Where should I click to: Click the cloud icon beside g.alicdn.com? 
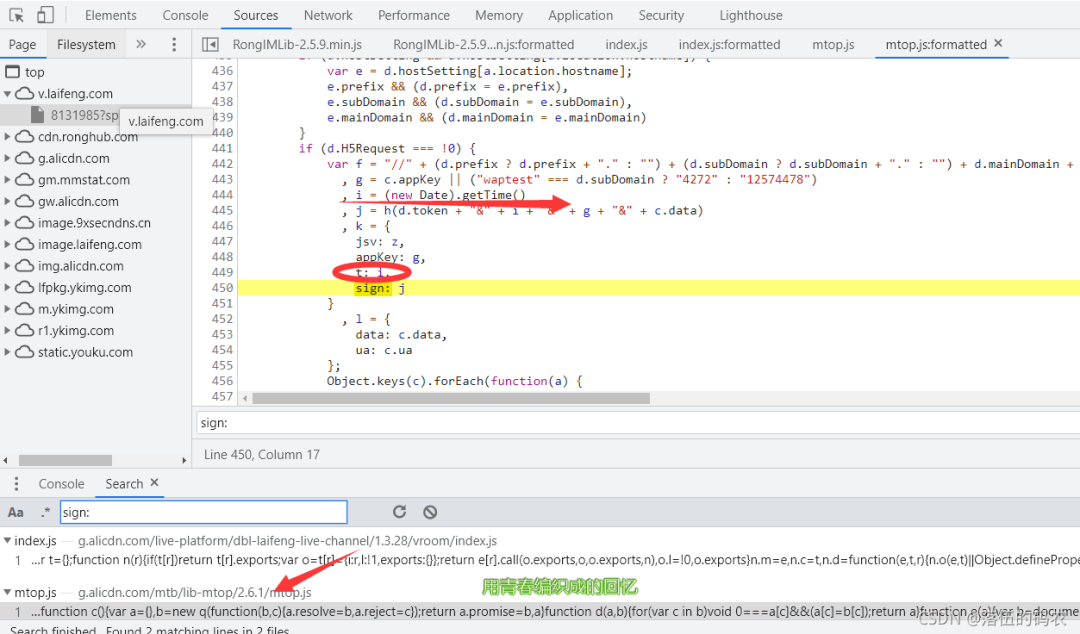(x=25, y=158)
